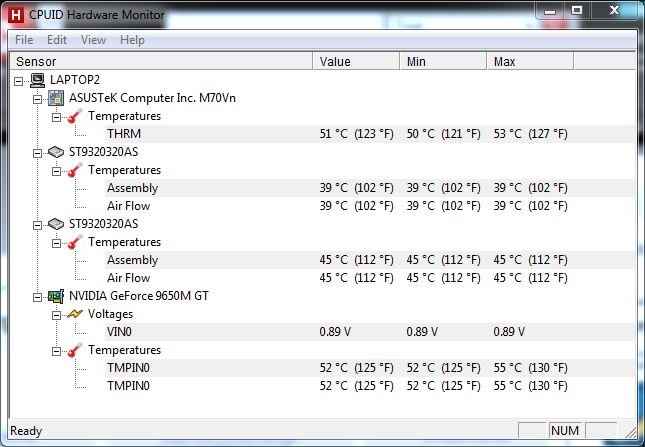Select the VIN0 voltage row
Viewport: 645px width, 447px height.
pos(120,332)
